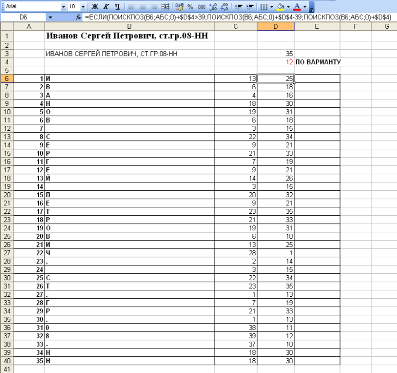Open the Arial font name dropdown

point(64,7)
